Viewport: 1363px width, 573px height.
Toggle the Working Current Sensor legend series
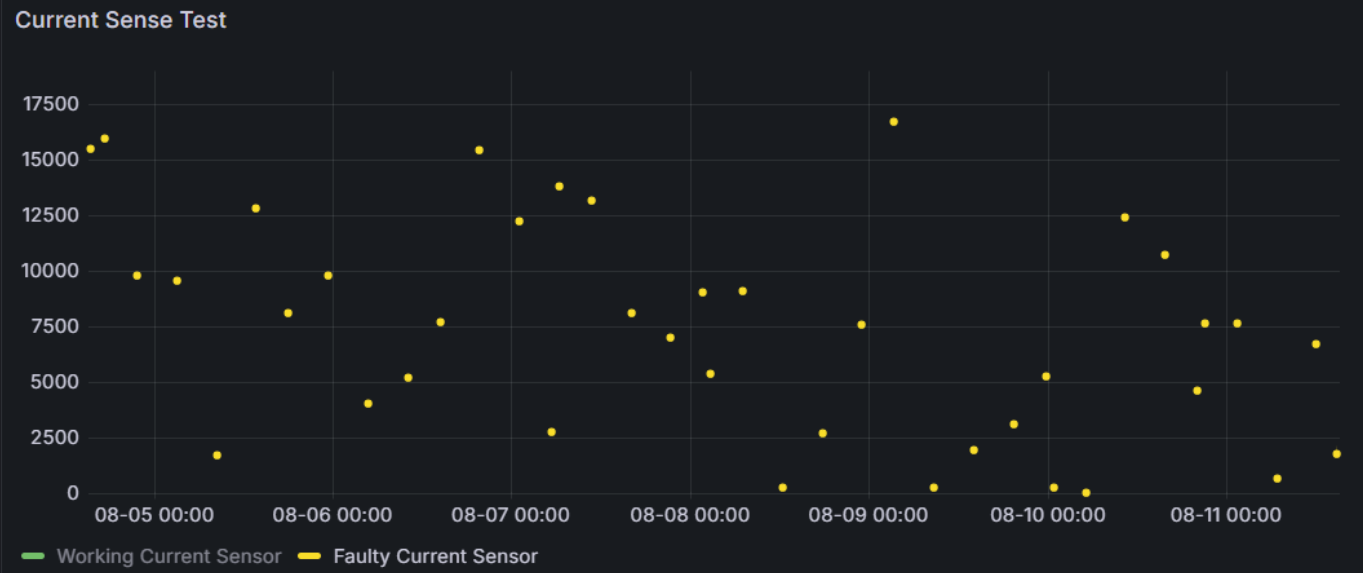168,556
